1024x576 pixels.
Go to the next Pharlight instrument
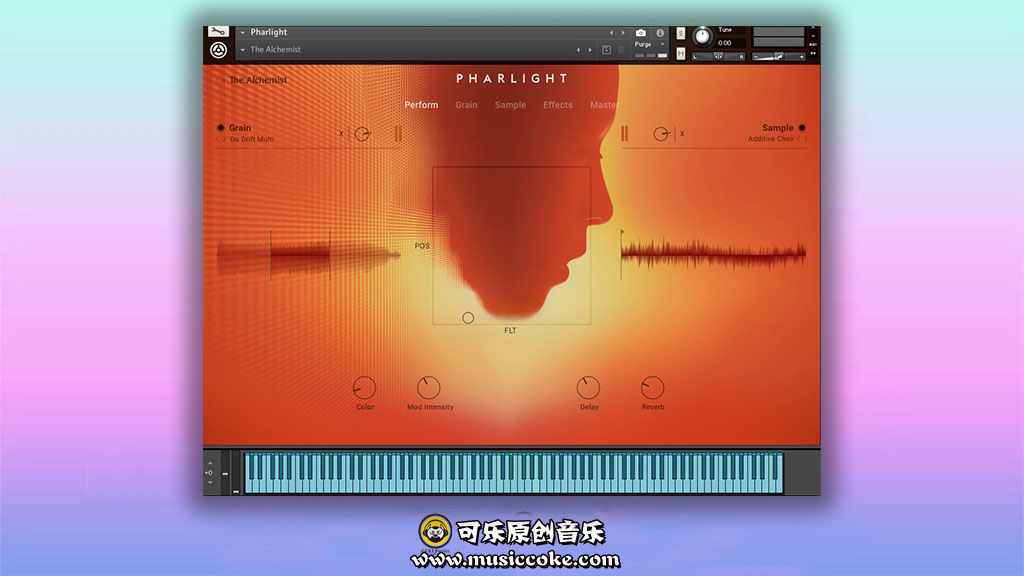[623, 33]
